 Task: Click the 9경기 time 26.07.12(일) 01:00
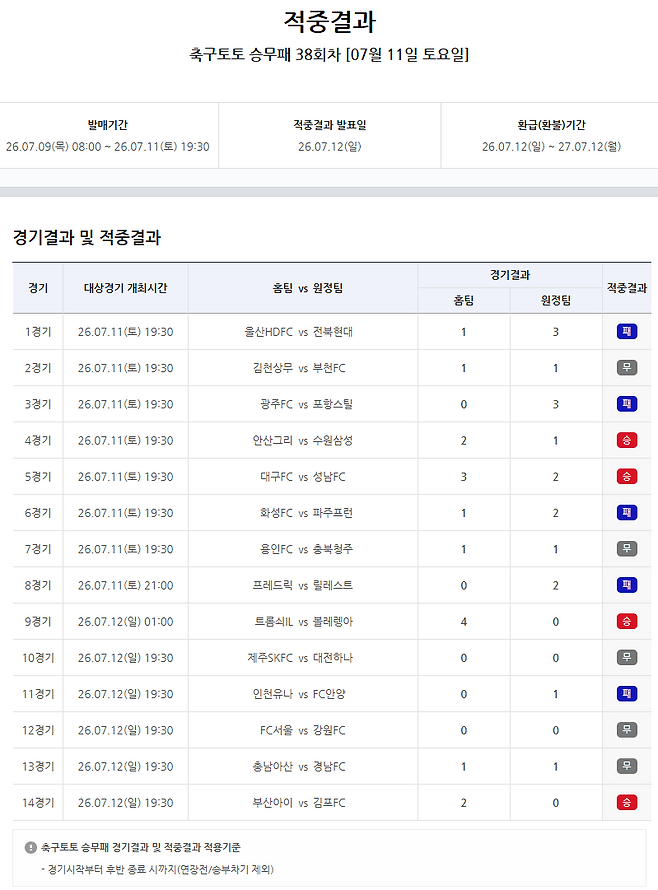tap(125, 622)
